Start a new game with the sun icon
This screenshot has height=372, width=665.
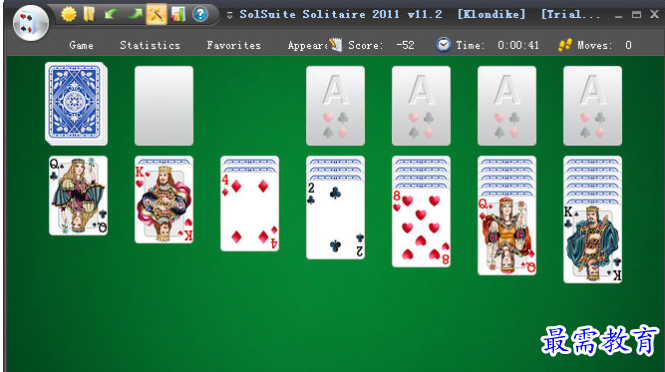[x=68, y=14]
